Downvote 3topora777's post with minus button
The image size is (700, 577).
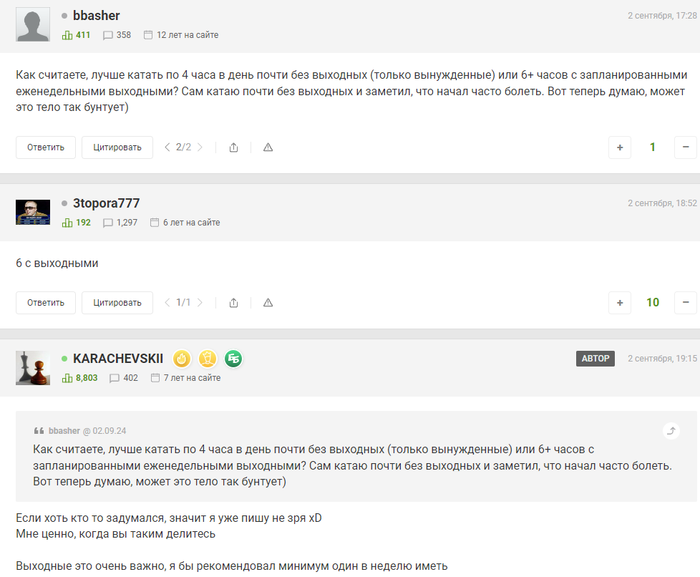[686, 303]
